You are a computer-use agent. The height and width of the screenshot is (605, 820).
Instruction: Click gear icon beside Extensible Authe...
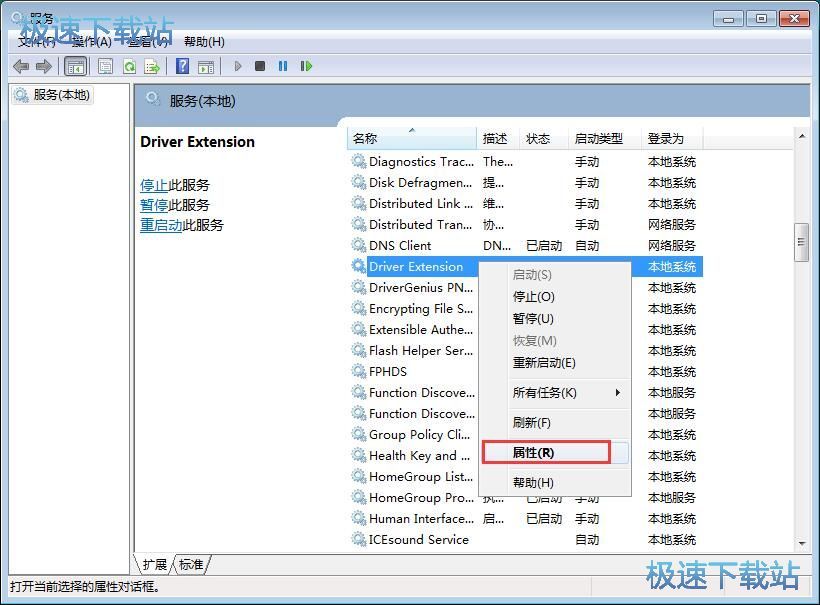tap(358, 329)
